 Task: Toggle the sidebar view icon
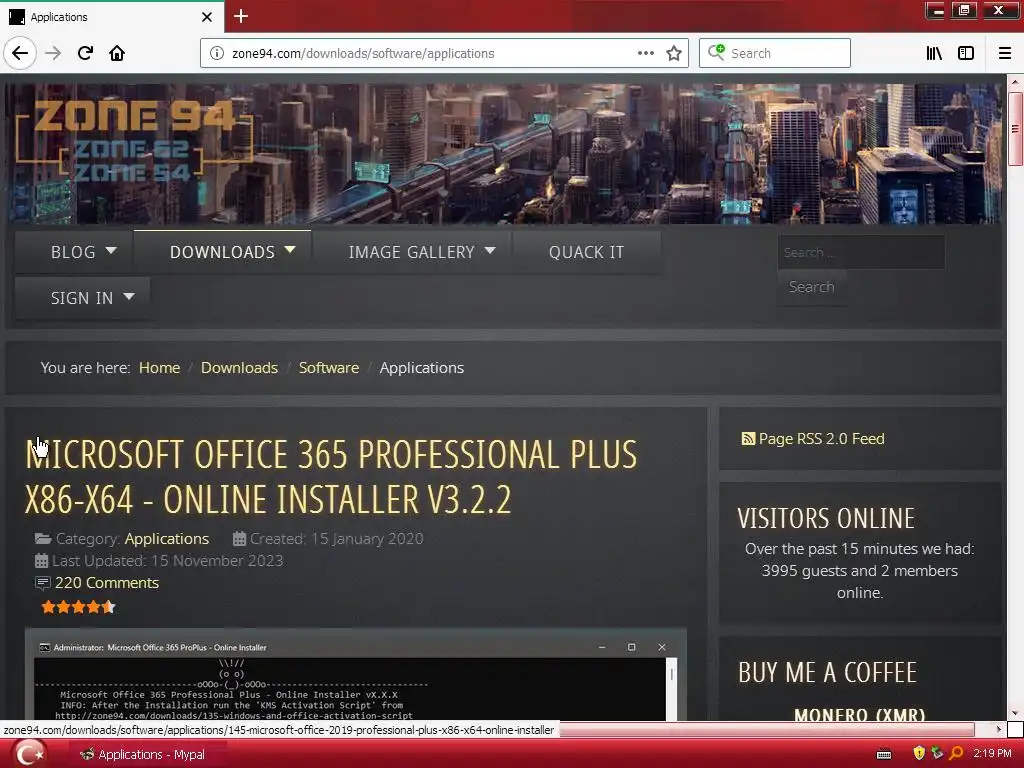(966, 53)
